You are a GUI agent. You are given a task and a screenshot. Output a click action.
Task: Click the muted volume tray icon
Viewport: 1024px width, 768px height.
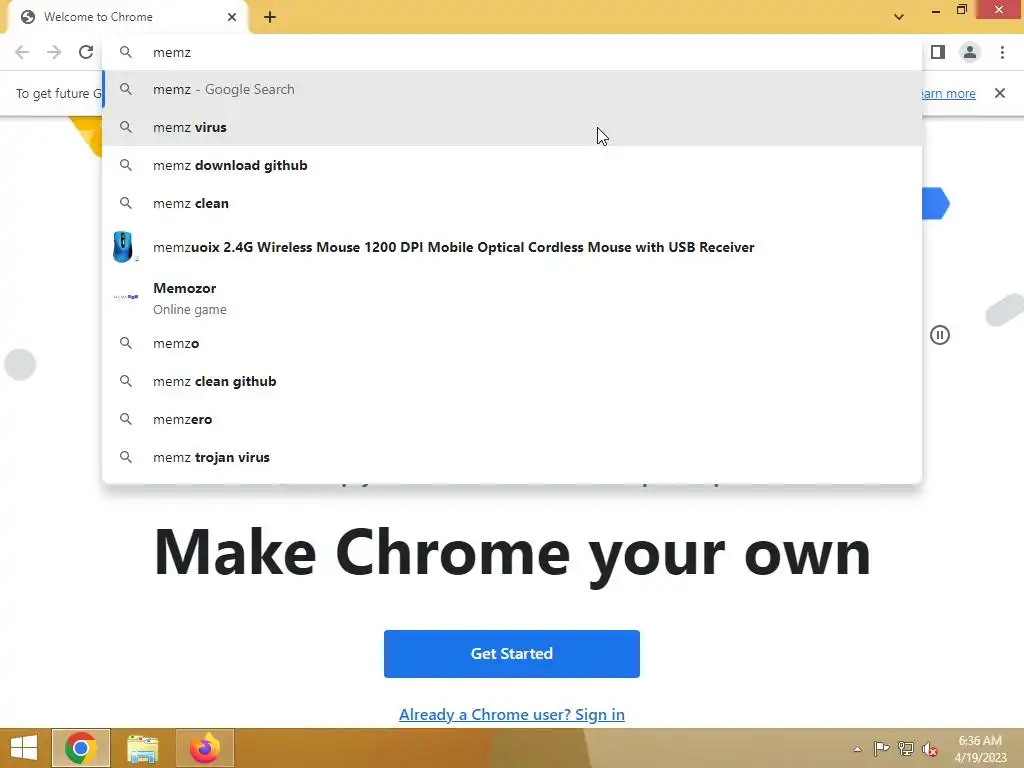(929, 749)
